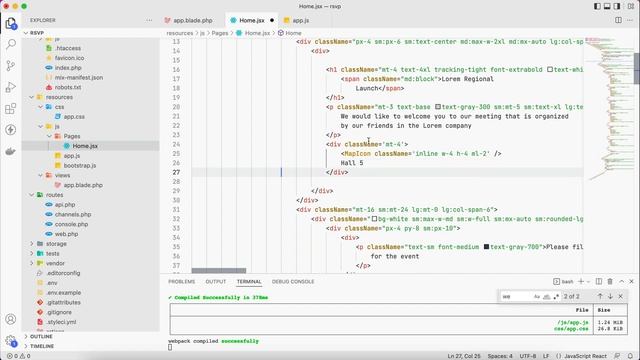The image size is (640, 360).
Task: Open the Explorer view in activity bar
Action: [x=11, y=23]
